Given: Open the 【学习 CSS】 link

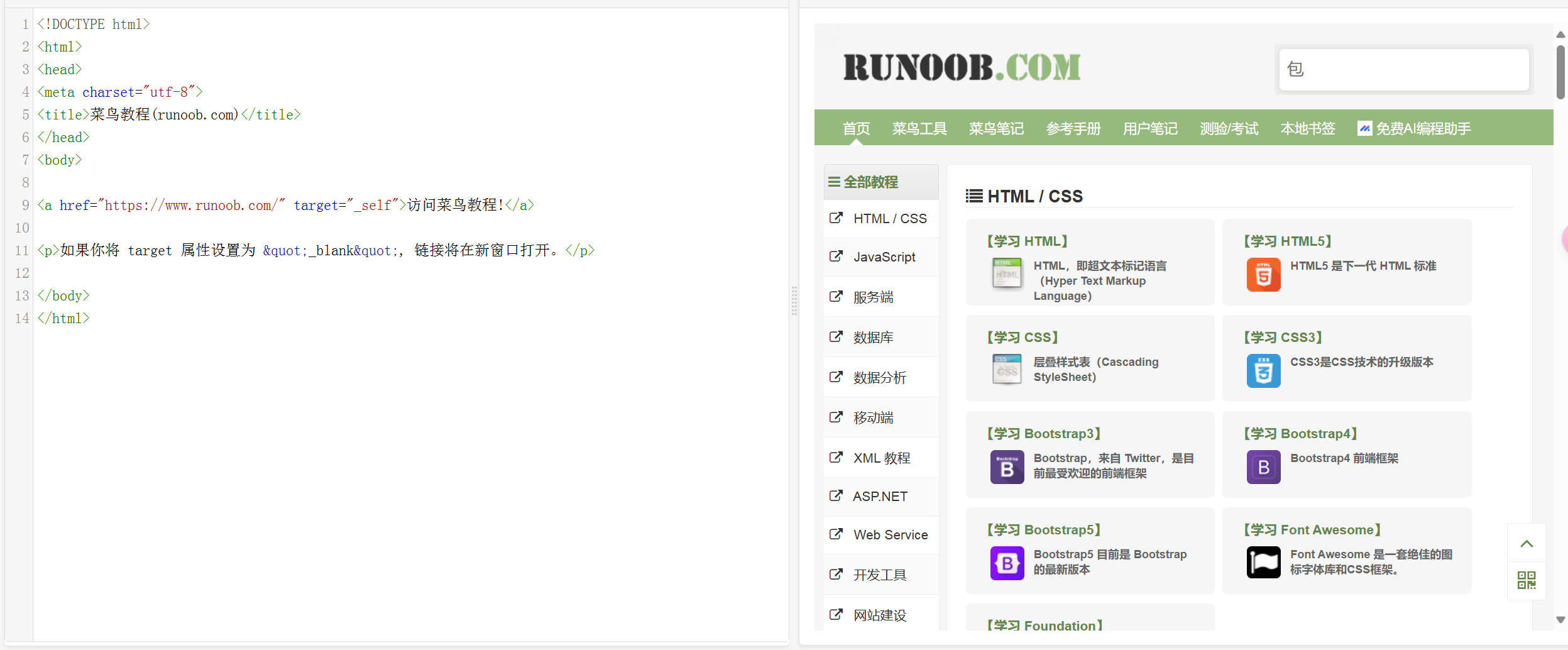Looking at the screenshot, I should tap(1022, 337).
